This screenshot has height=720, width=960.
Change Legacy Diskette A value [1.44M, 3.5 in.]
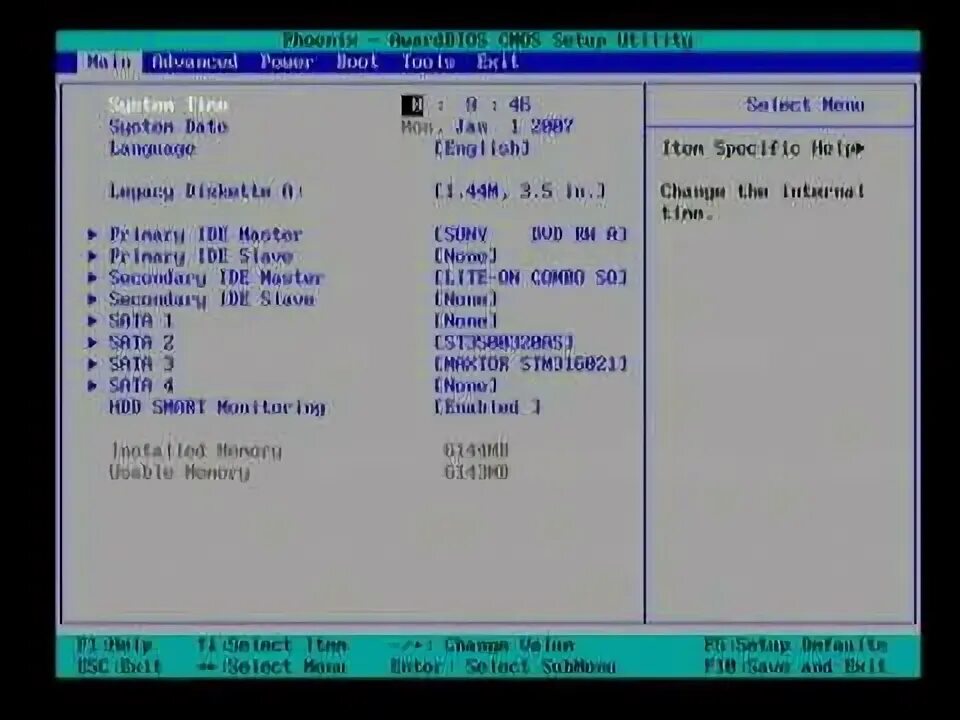(x=520, y=192)
